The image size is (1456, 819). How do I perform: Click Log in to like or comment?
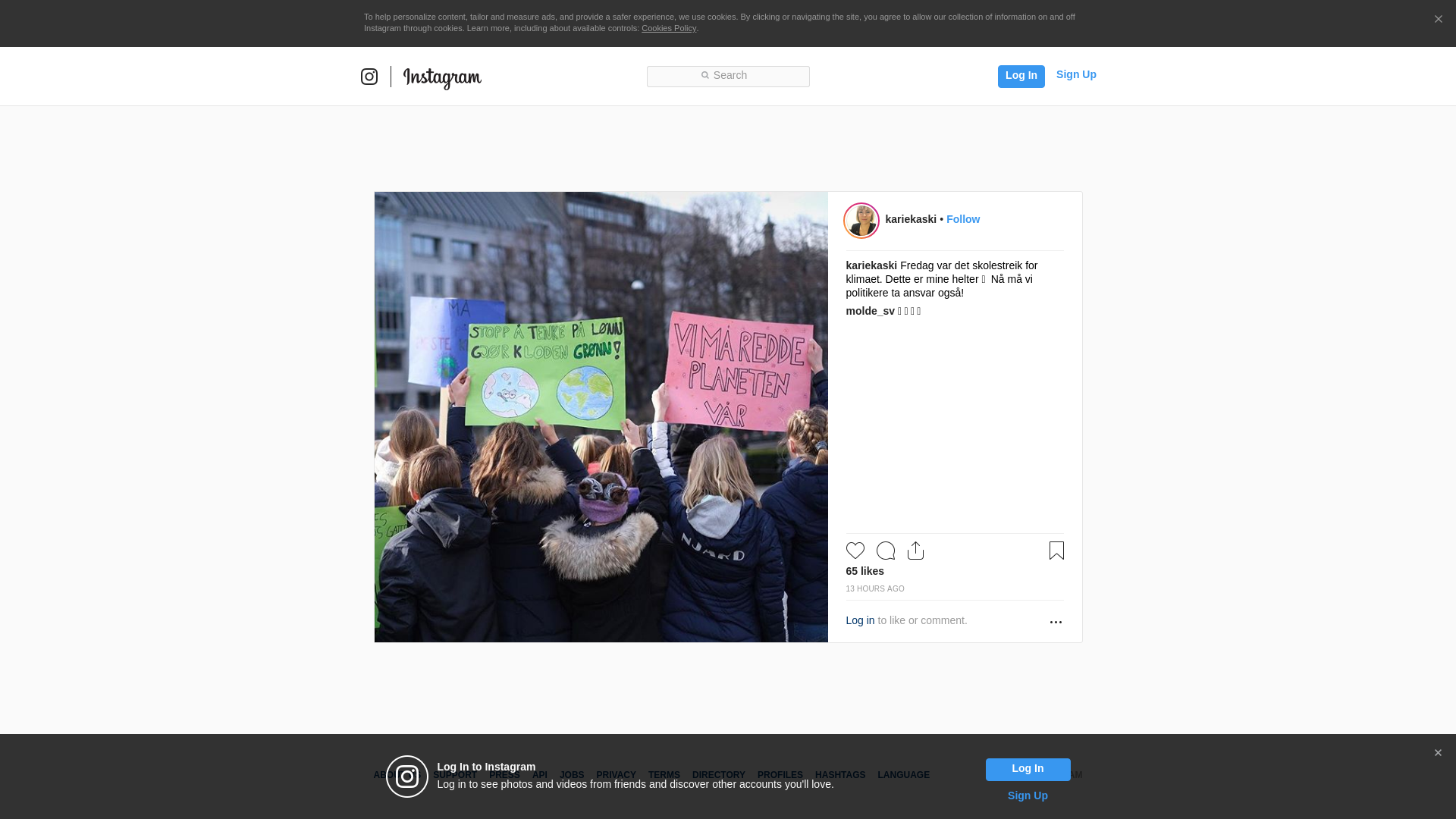click(x=860, y=620)
